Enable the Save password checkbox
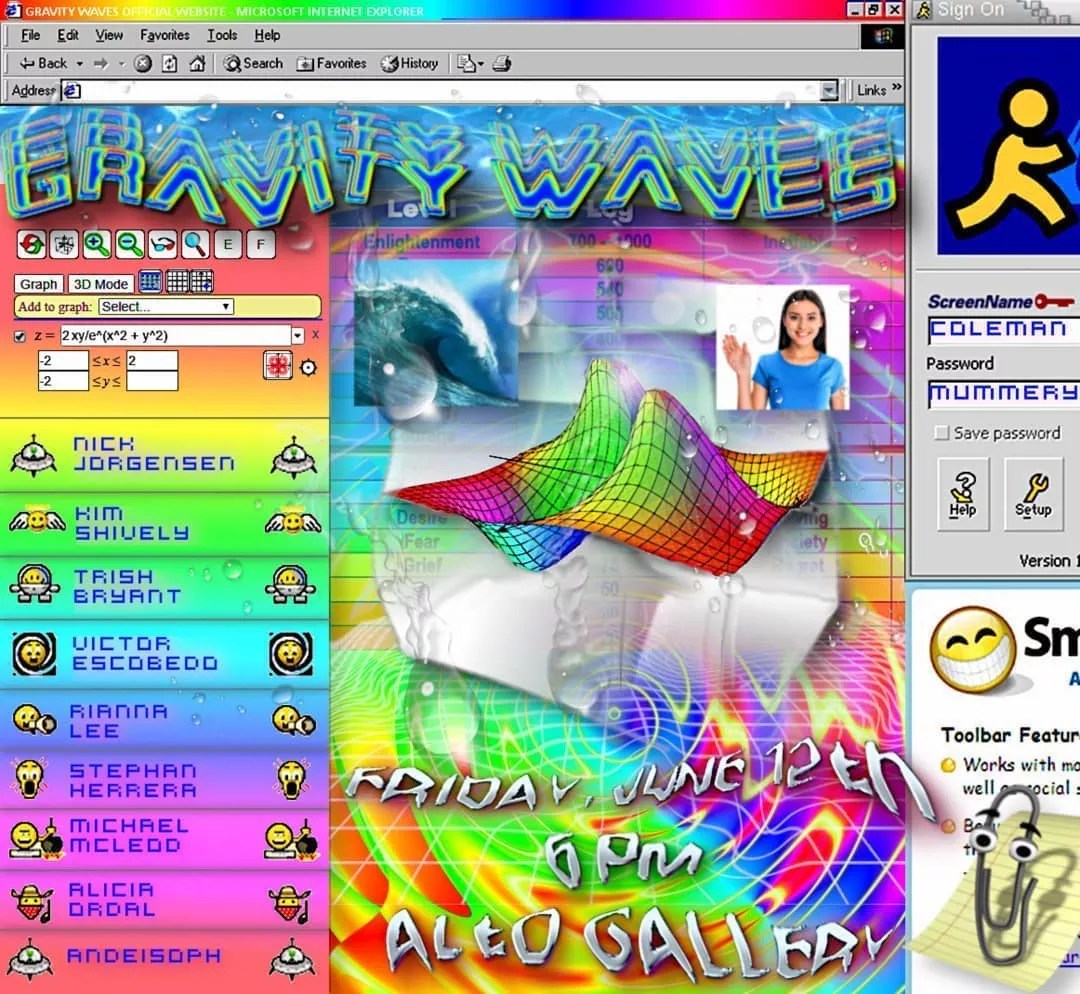Image resolution: width=1080 pixels, height=994 pixels. (941, 433)
